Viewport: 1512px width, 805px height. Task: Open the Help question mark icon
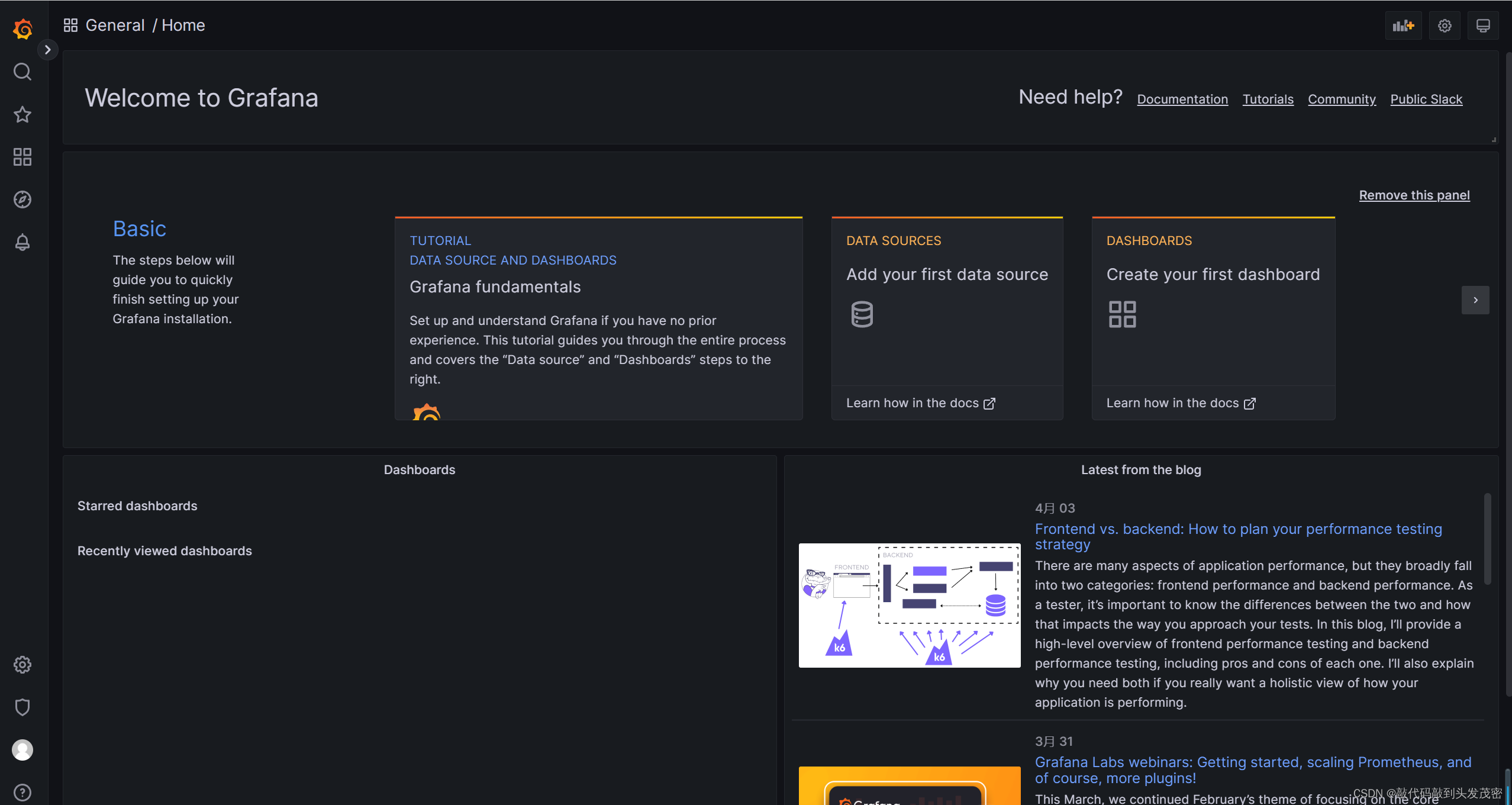(22, 793)
